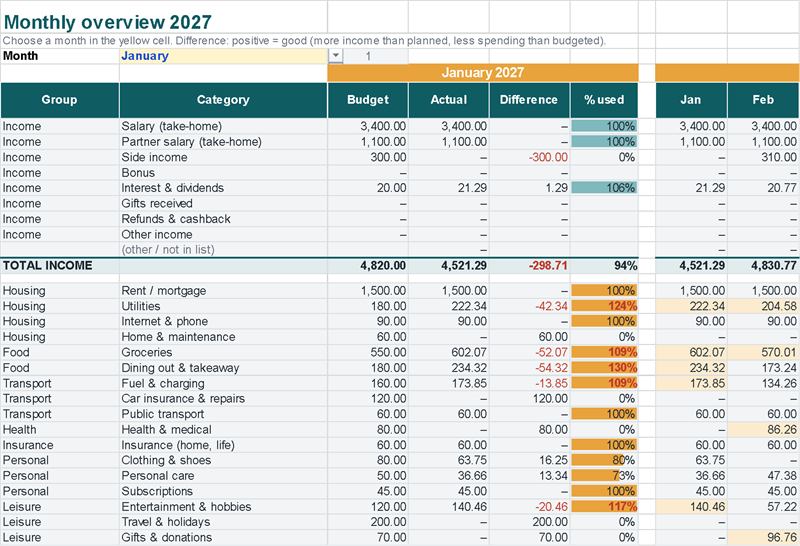Select the Feb column header

click(763, 100)
